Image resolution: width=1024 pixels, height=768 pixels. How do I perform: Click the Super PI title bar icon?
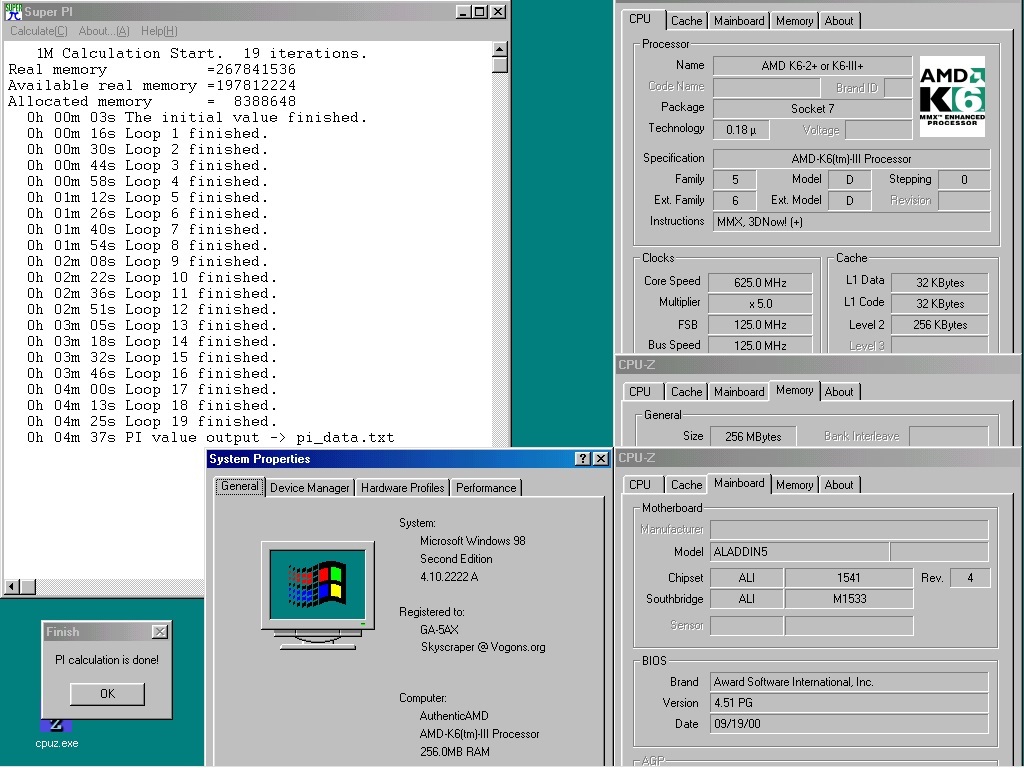click(13, 12)
